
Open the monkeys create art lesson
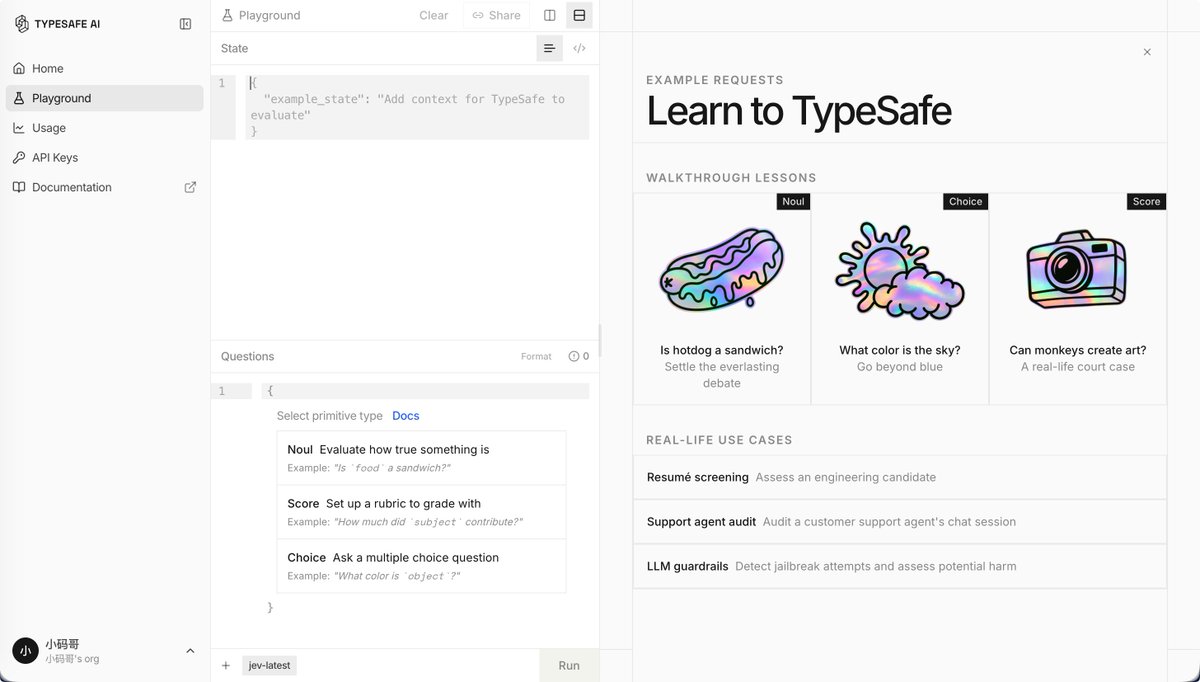click(x=1078, y=299)
